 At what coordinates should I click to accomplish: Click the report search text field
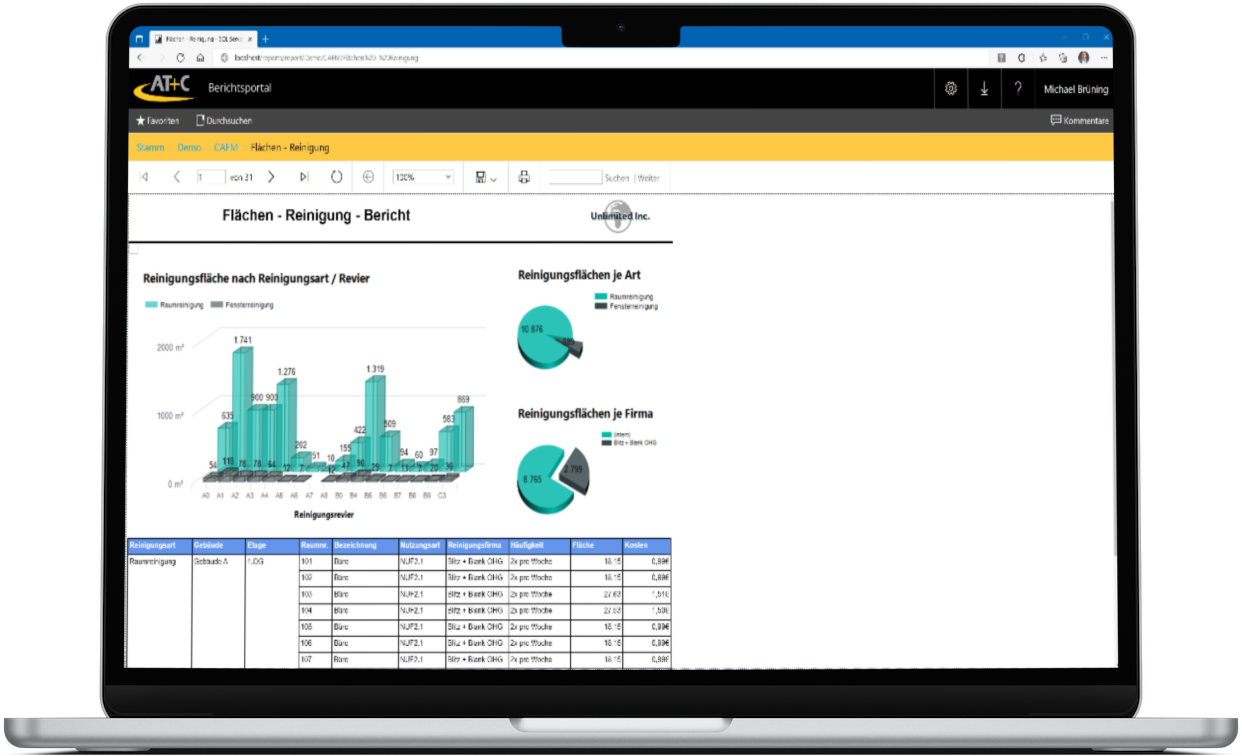pos(575,177)
